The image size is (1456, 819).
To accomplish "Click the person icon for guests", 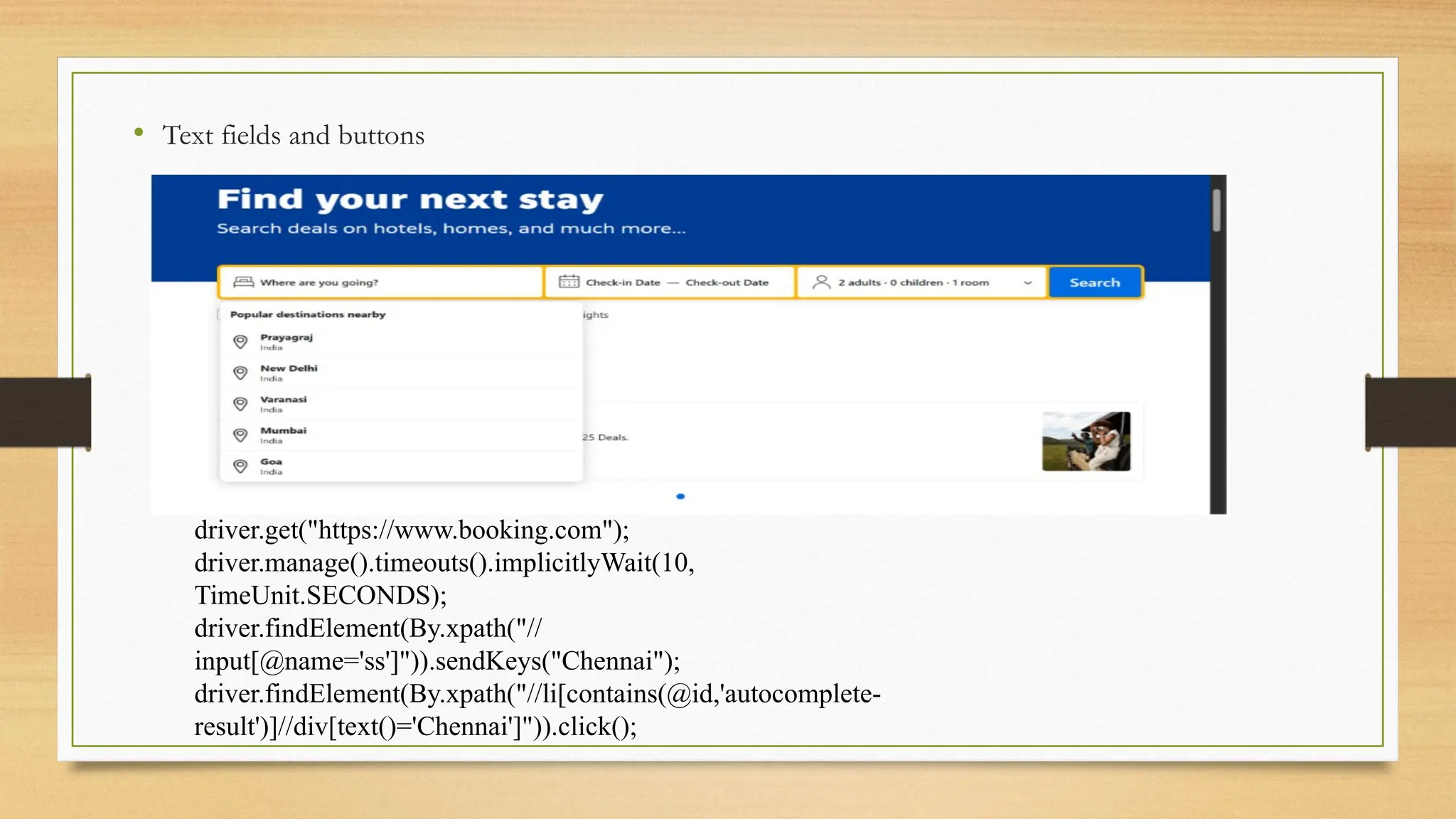I will tap(821, 282).
